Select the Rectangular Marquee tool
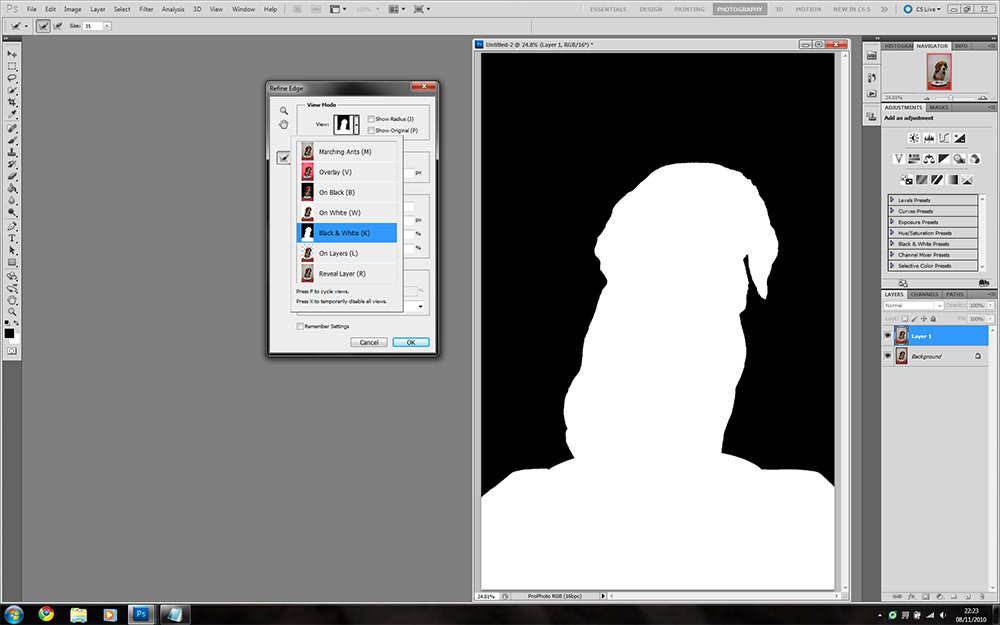The image size is (1000, 625). click(x=11, y=66)
